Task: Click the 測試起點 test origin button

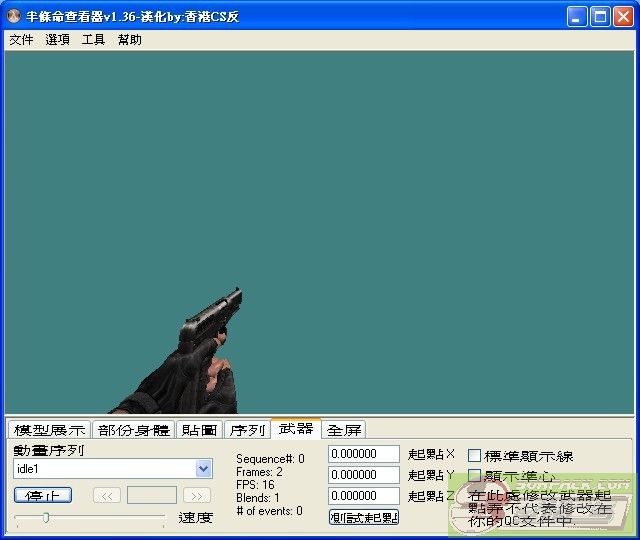Action: click(364, 518)
